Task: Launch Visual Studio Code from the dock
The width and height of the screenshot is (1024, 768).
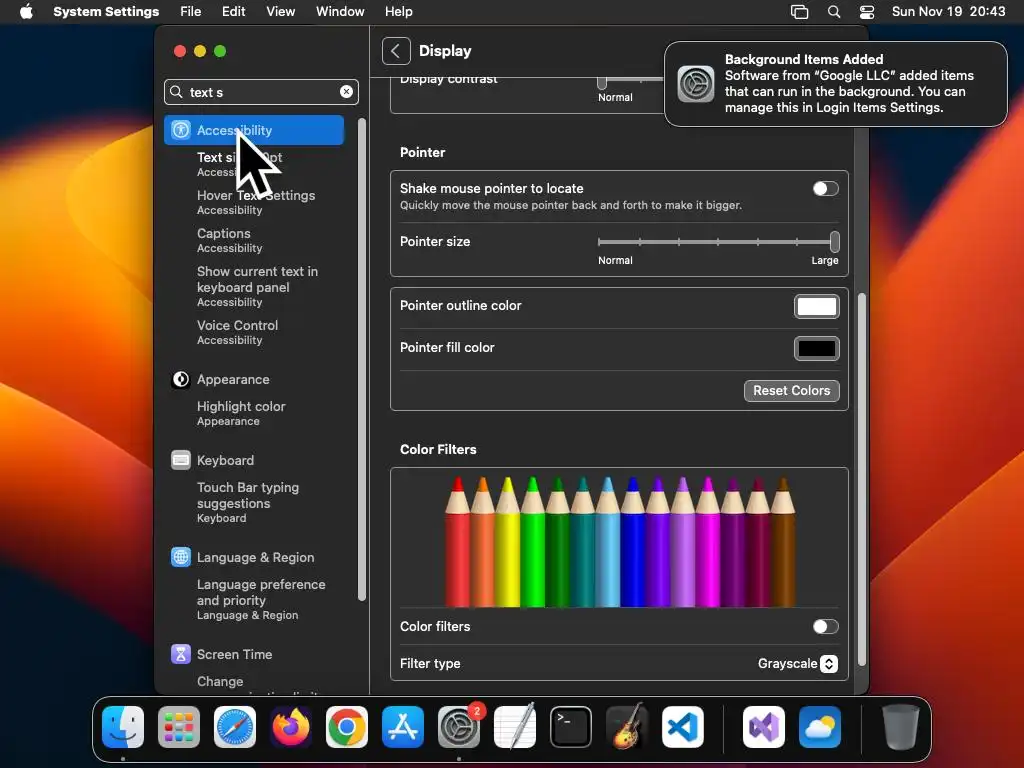Action: pyautogui.click(x=683, y=726)
